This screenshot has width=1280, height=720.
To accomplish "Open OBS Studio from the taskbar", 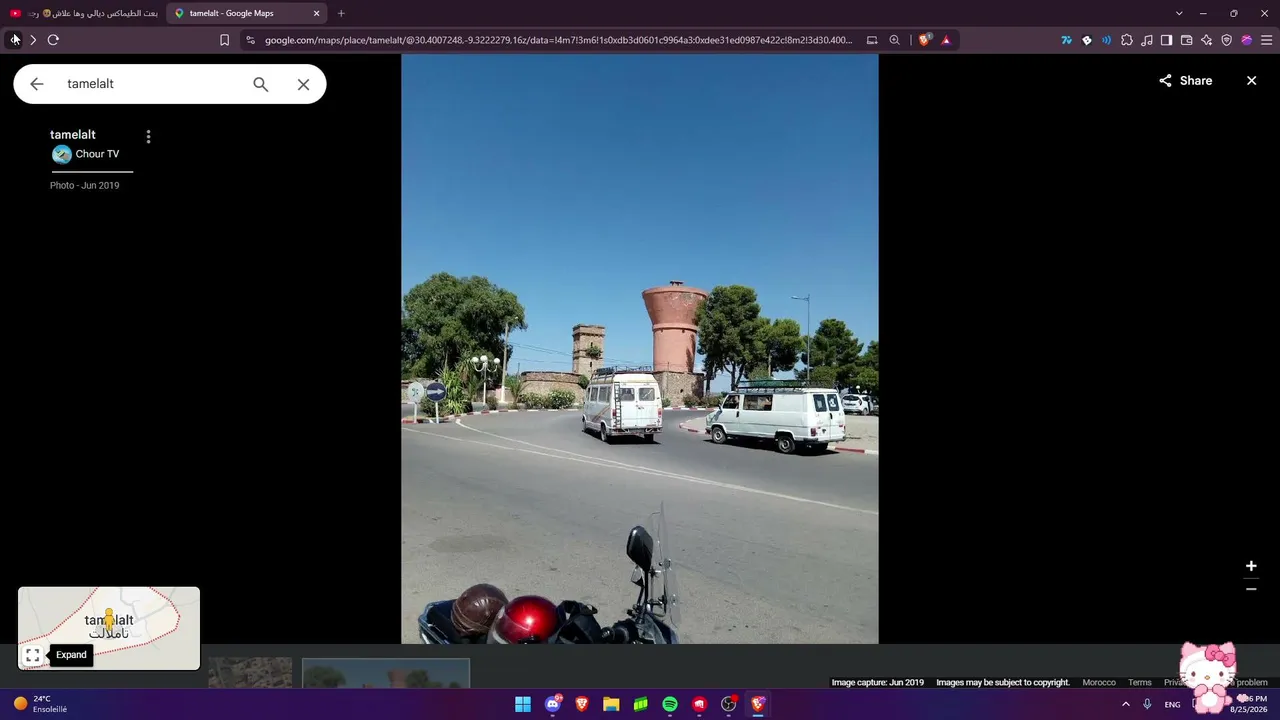I will [x=729, y=704].
